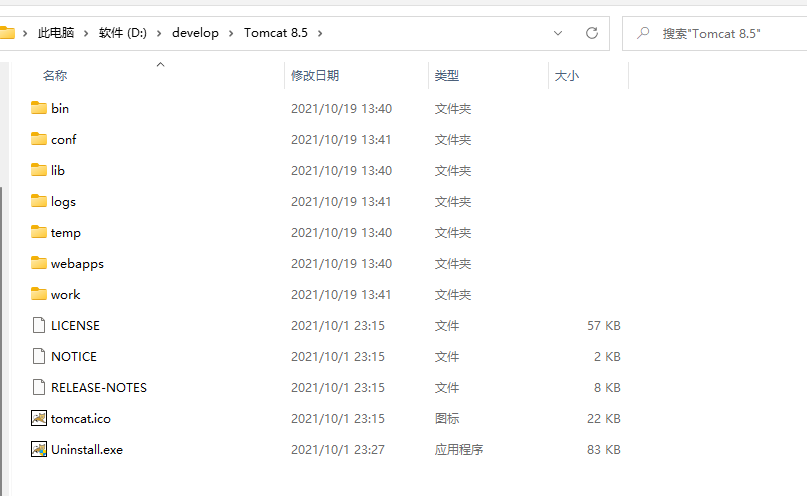Click the temp folder icon
807x496 pixels.
(x=39, y=232)
